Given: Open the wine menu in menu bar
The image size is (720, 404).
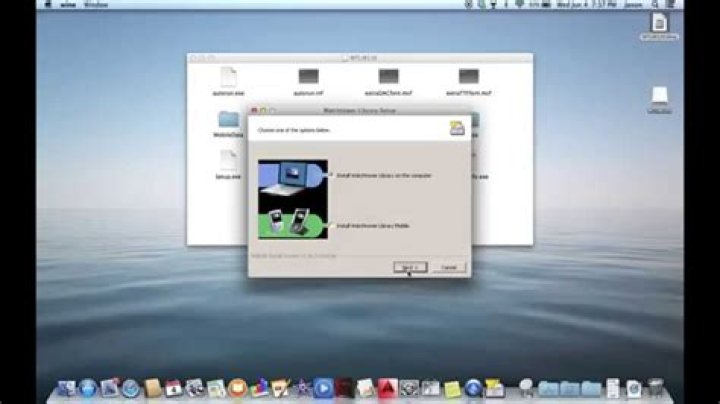Looking at the screenshot, I should 72,4.
